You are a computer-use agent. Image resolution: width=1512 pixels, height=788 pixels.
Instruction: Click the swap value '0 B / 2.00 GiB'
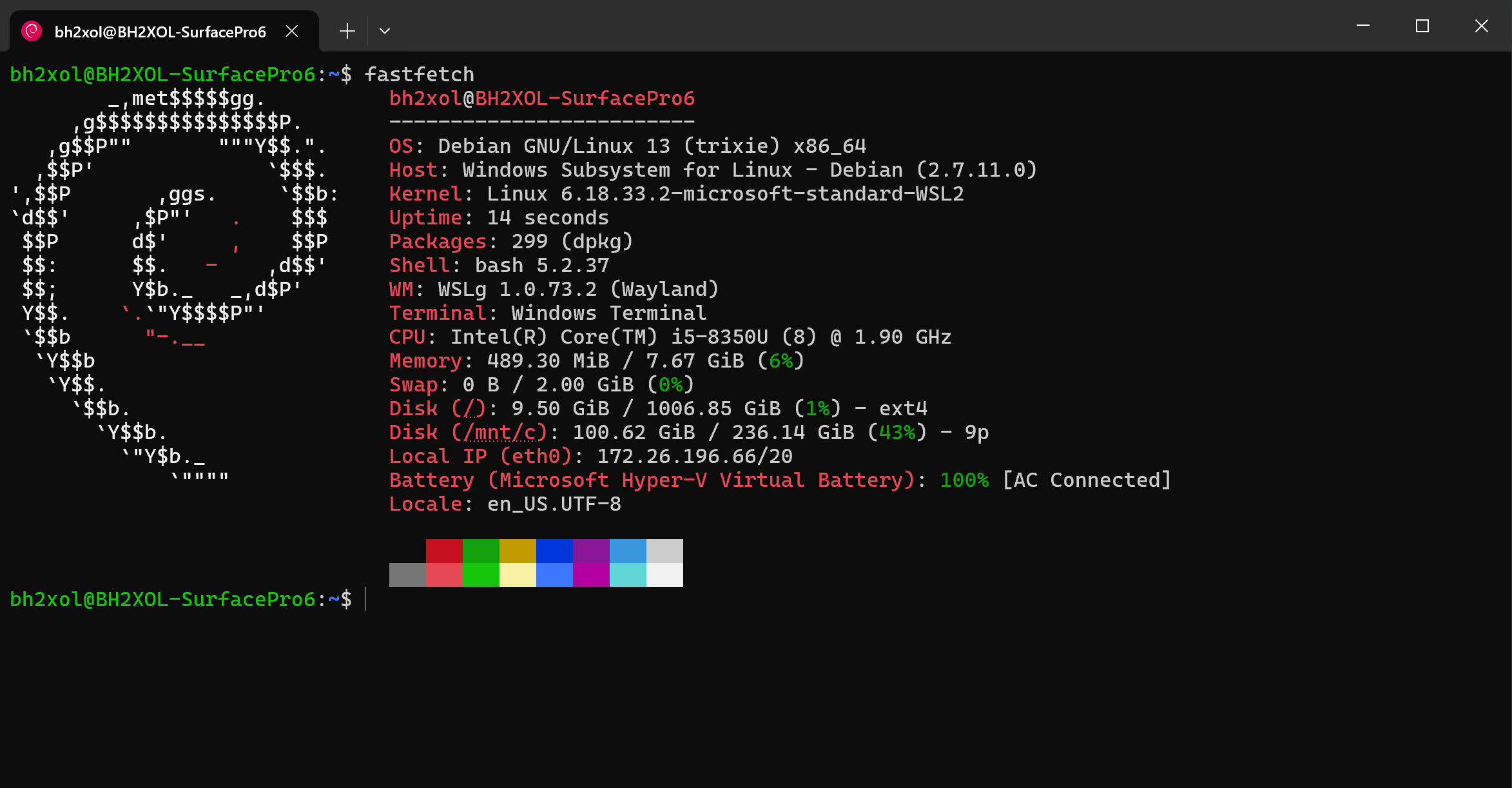(548, 384)
